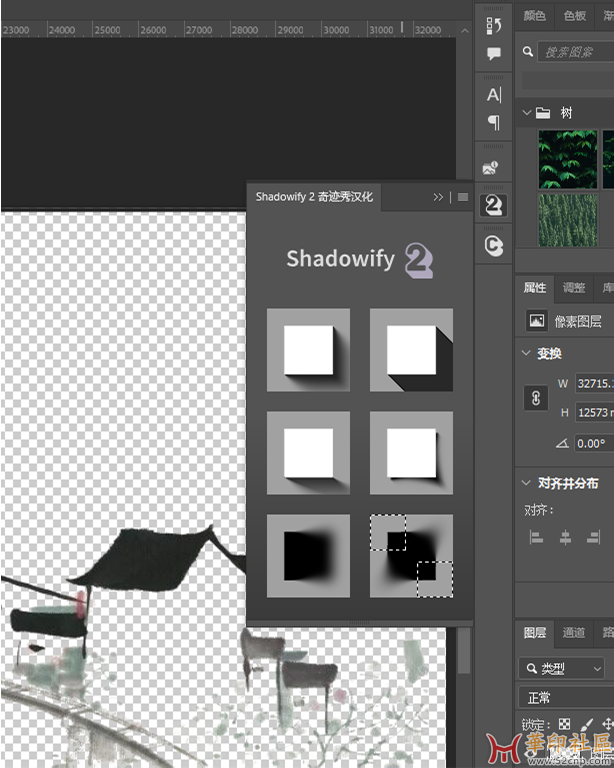614x768 pixels.
Task: Toggle the Shadowify 2 dock icon
Action: 493,205
